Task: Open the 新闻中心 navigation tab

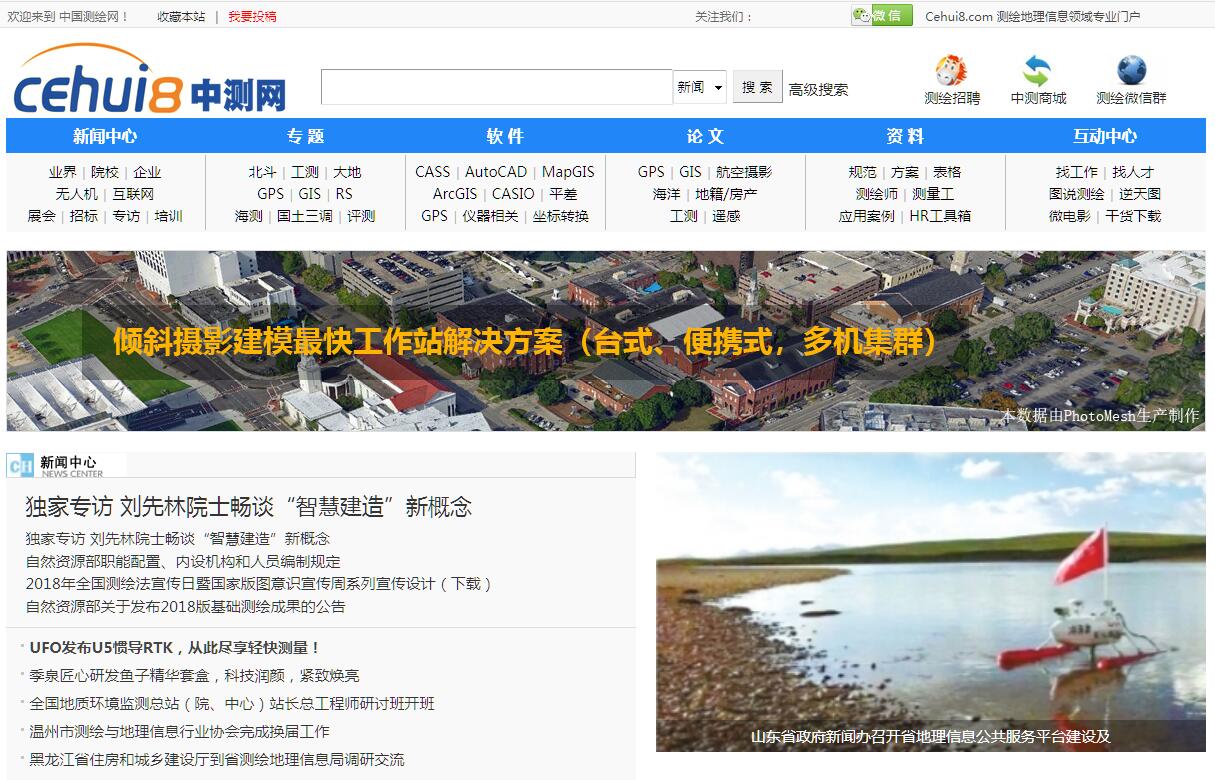Action: coord(105,136)
